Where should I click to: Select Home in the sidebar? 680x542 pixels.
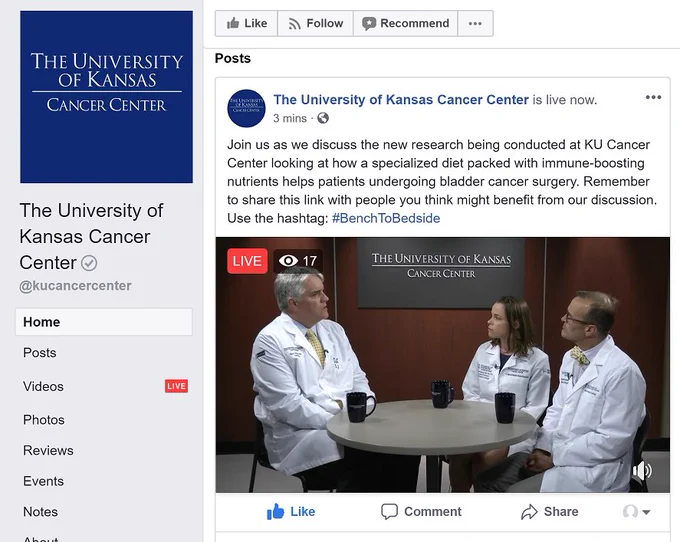(104, 322)
